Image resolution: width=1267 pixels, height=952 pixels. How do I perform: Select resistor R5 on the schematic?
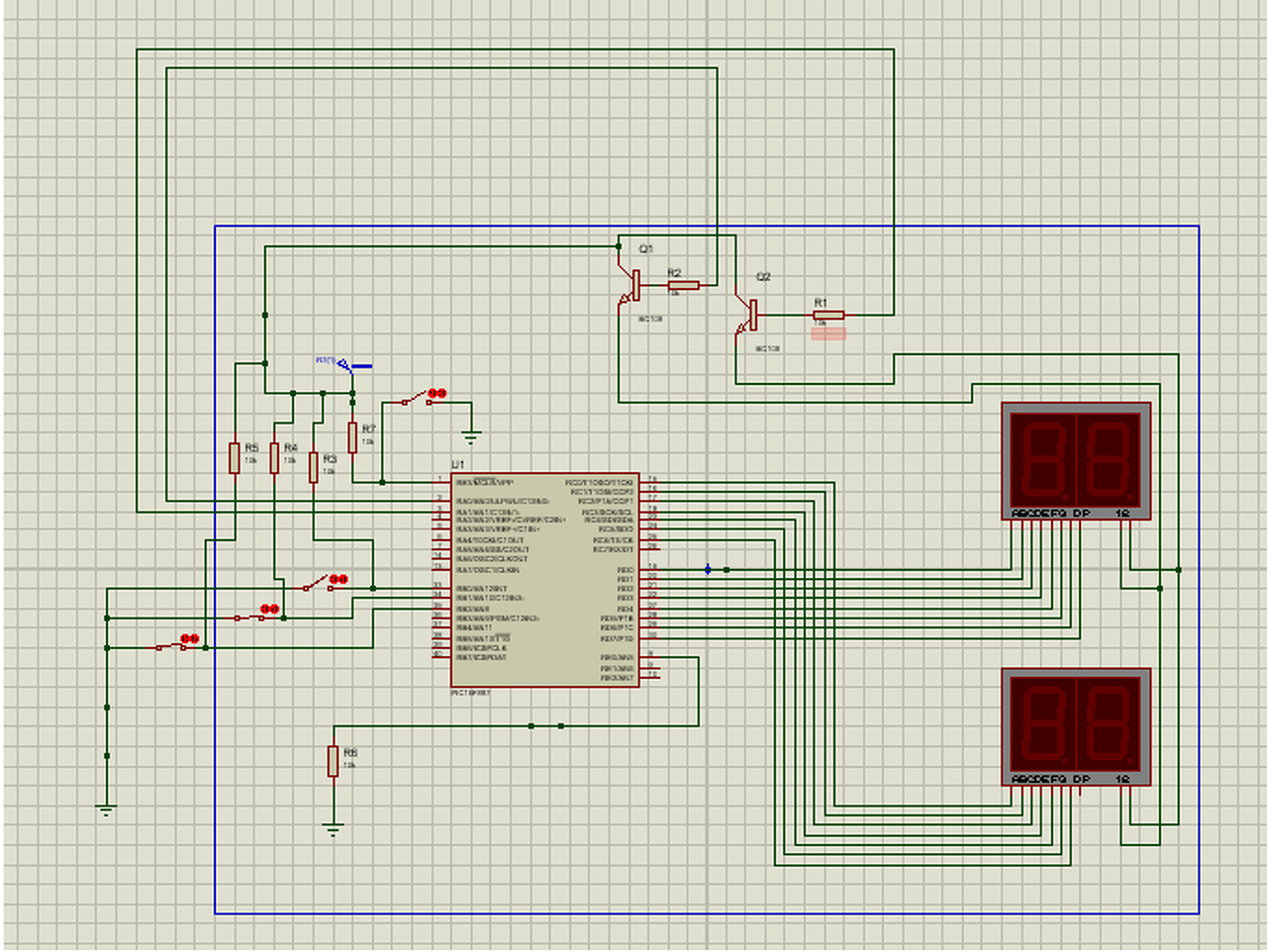point(235,458)
